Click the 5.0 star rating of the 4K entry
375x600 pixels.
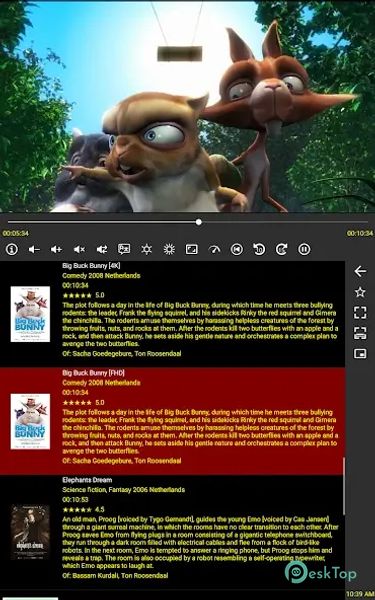click(83, 295)
